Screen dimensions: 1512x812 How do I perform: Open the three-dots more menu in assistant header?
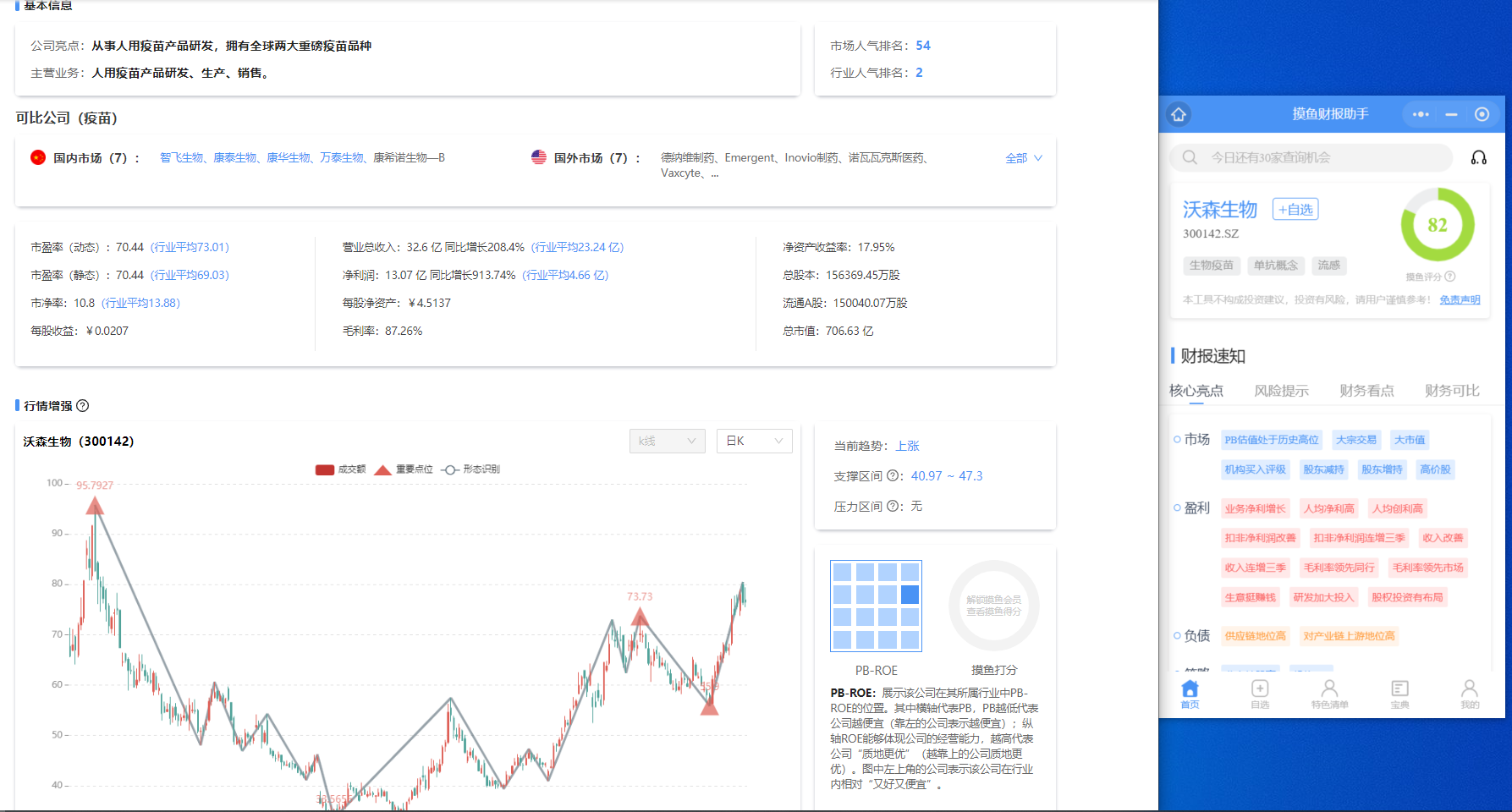coord(1421,114)
